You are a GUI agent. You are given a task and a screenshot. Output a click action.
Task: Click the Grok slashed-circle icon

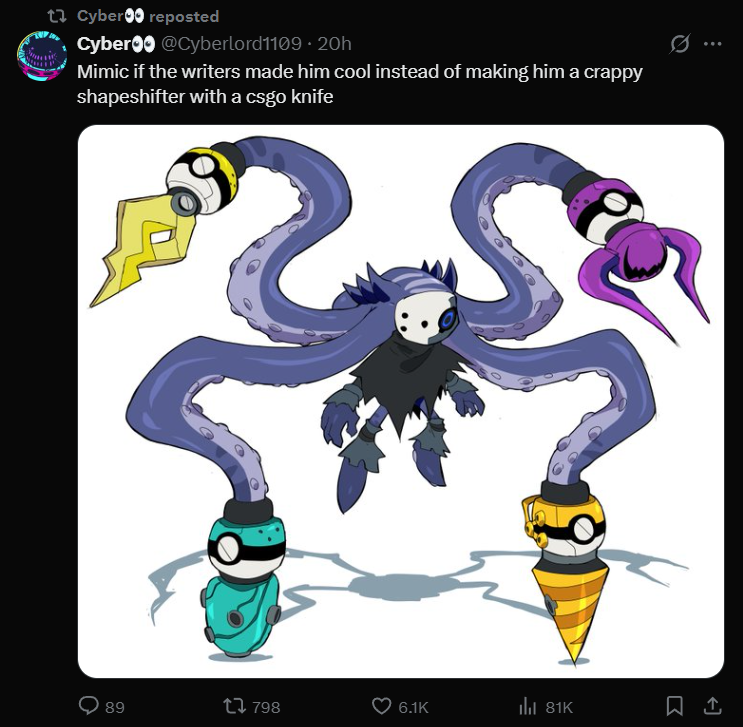point(680,44)
